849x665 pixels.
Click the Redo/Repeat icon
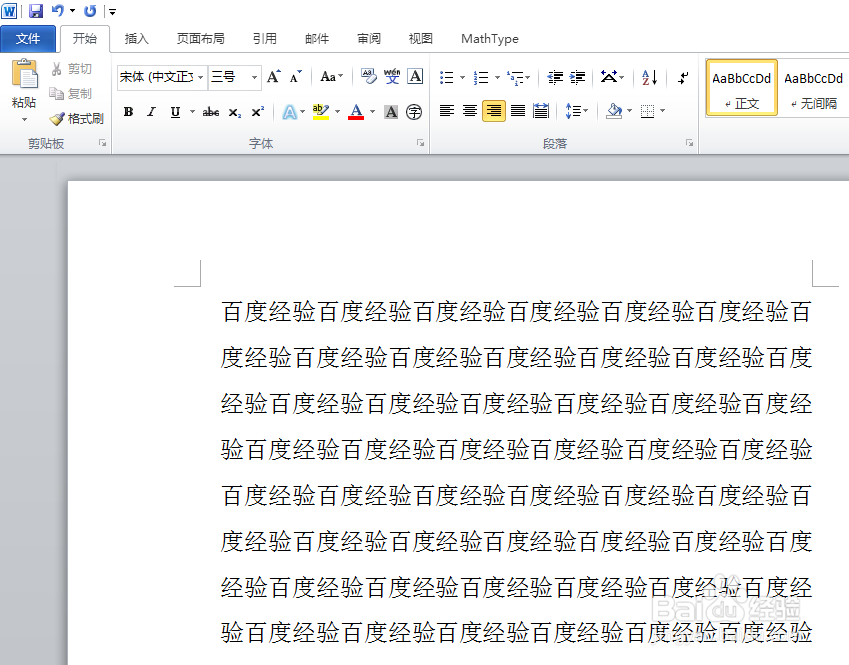[90, 10]
